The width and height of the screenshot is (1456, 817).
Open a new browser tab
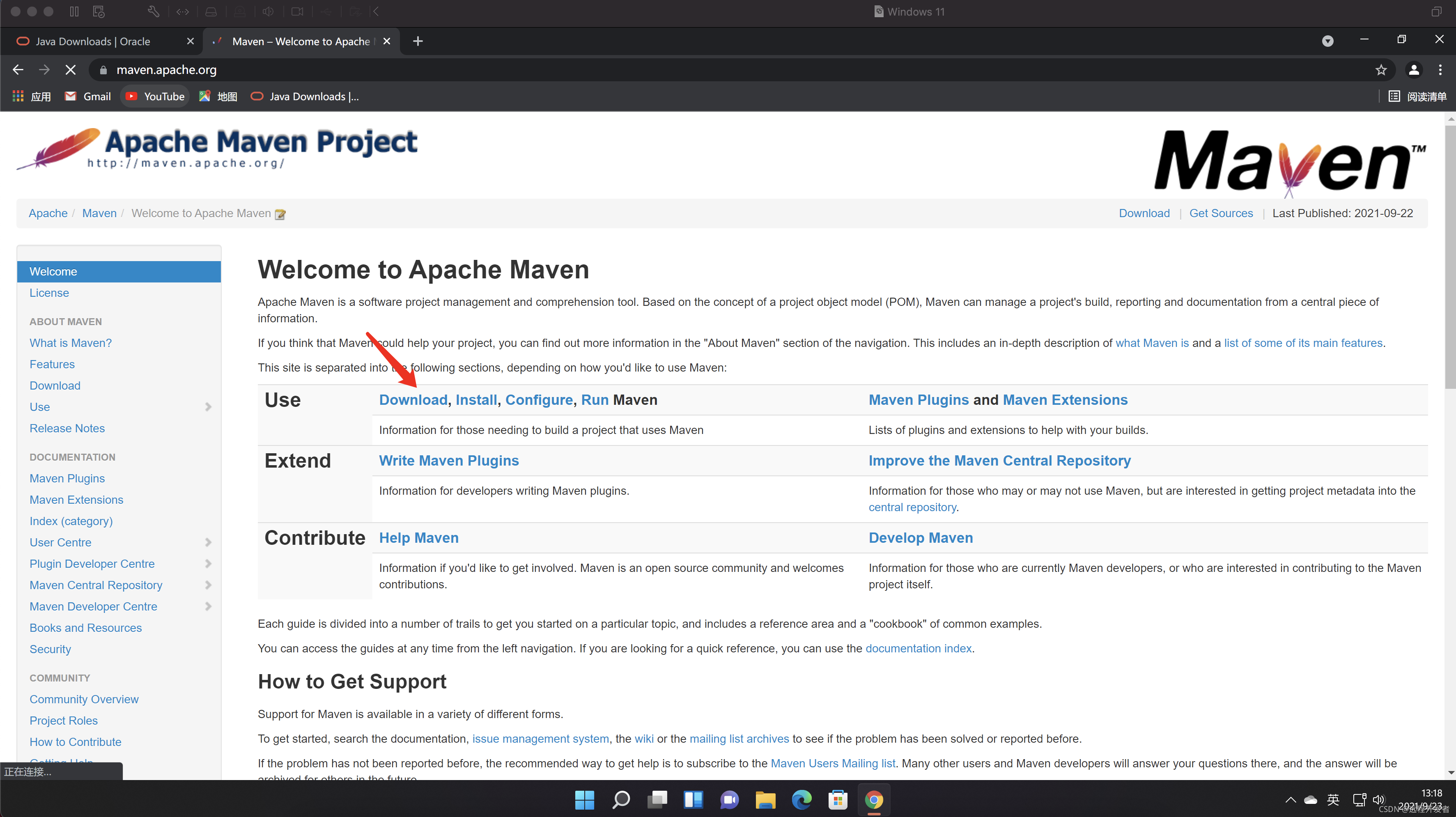pos(418,41)
